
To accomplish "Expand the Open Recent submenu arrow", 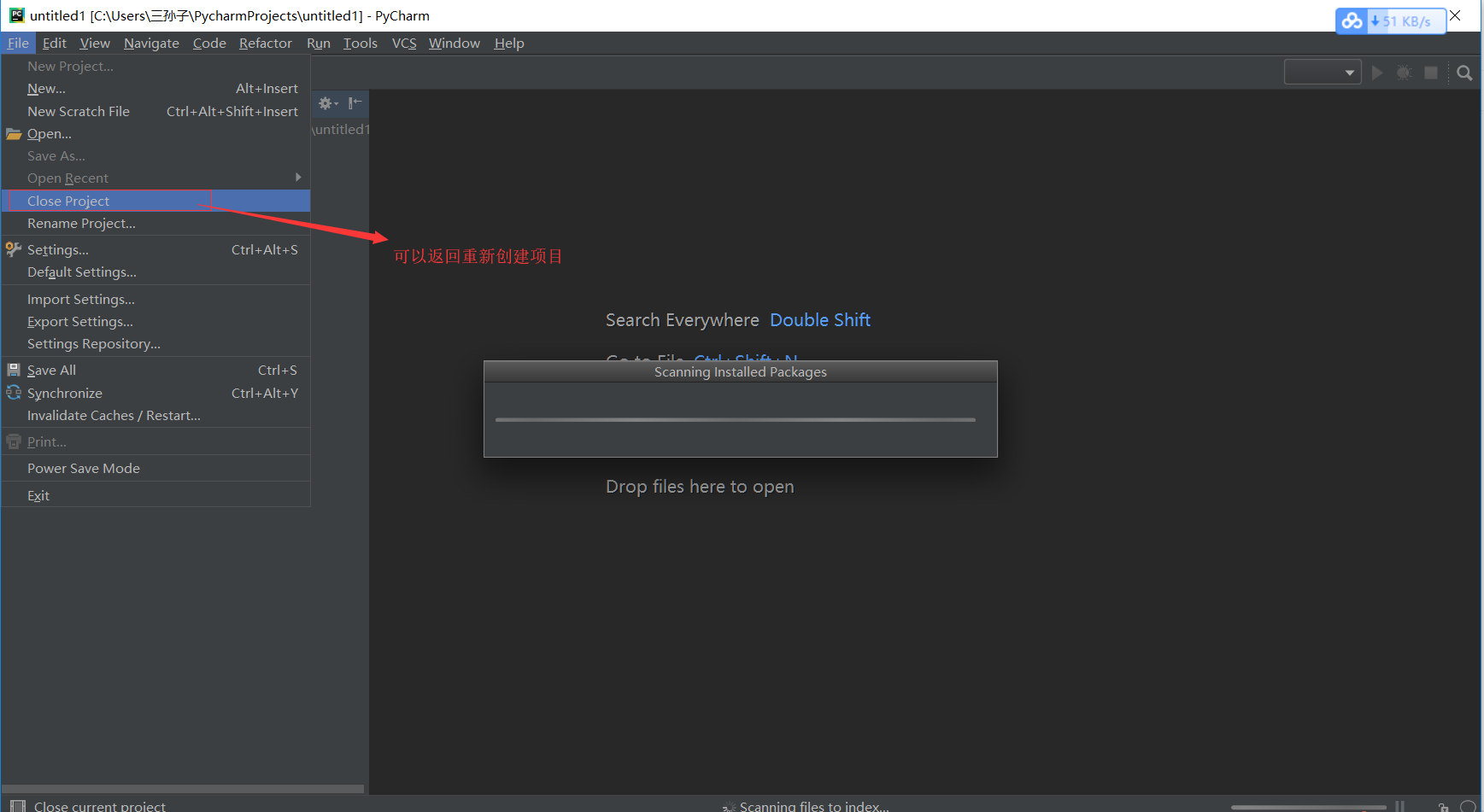I will coord(298,178).
